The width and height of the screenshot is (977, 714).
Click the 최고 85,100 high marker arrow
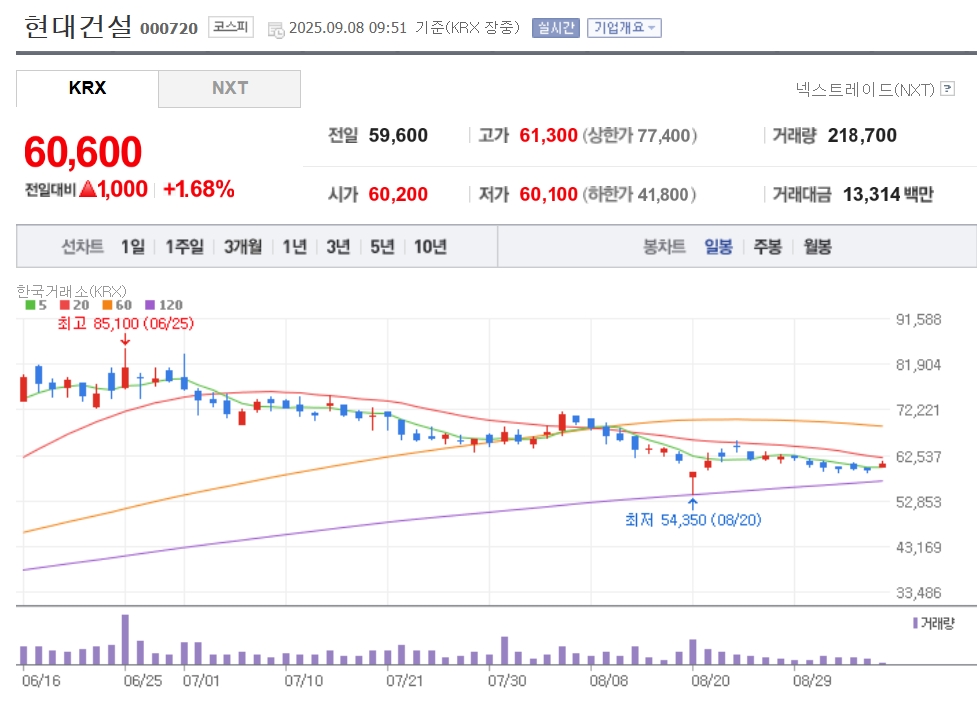125,340
